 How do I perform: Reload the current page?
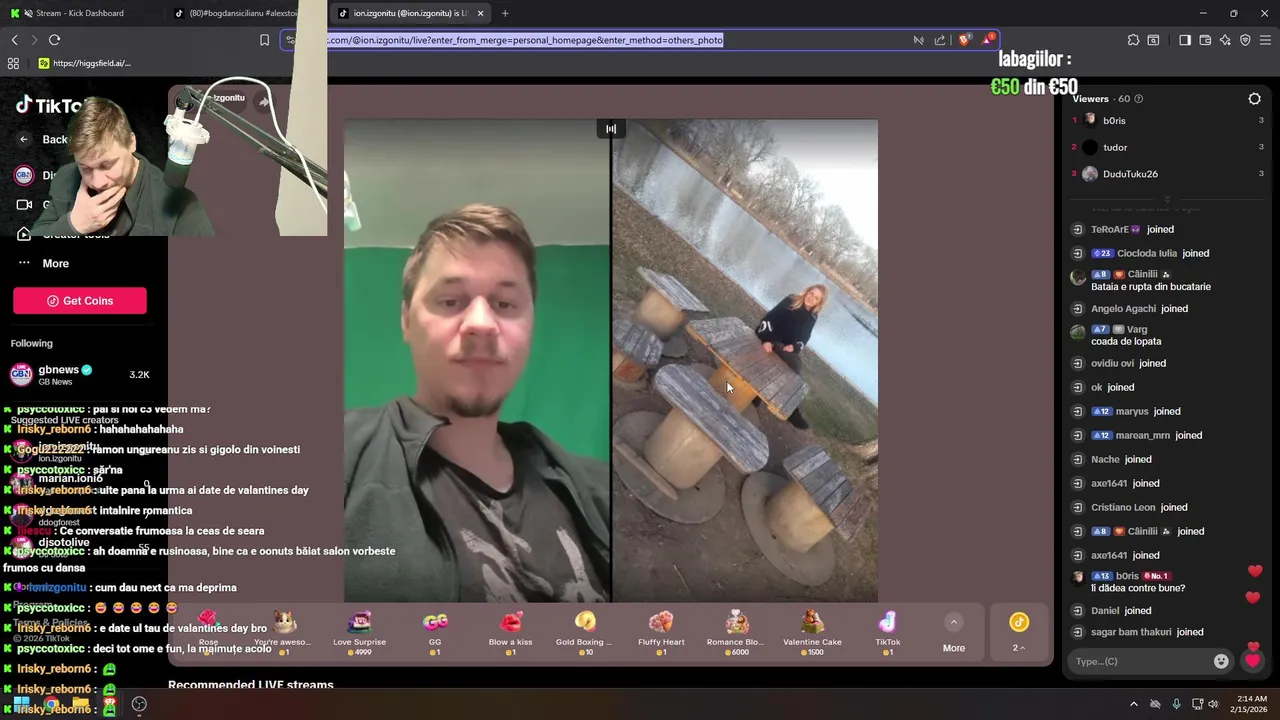click(x=54, y=40)
